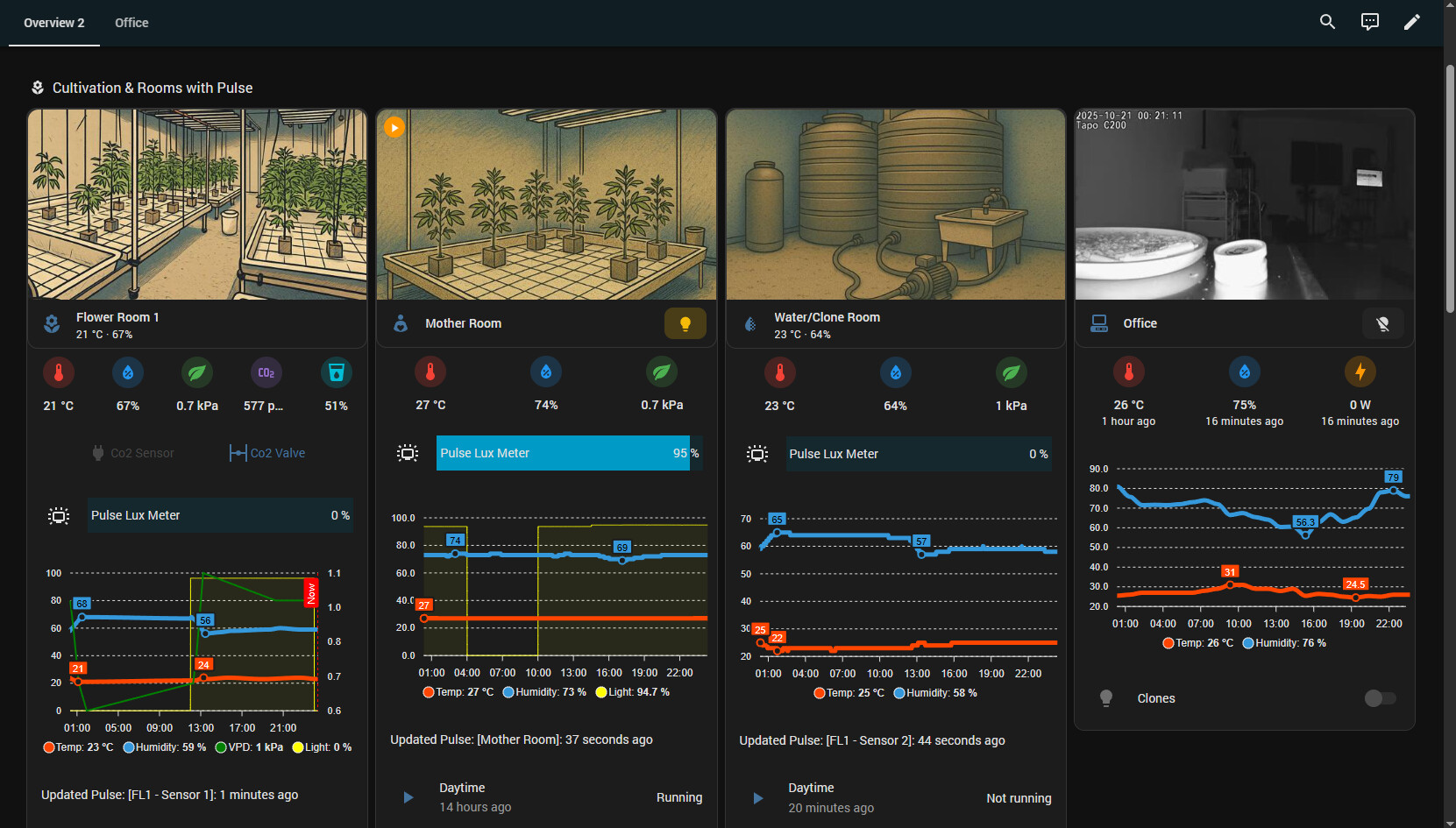Click Flower Room 1 CO2 sensor icon

266,372
